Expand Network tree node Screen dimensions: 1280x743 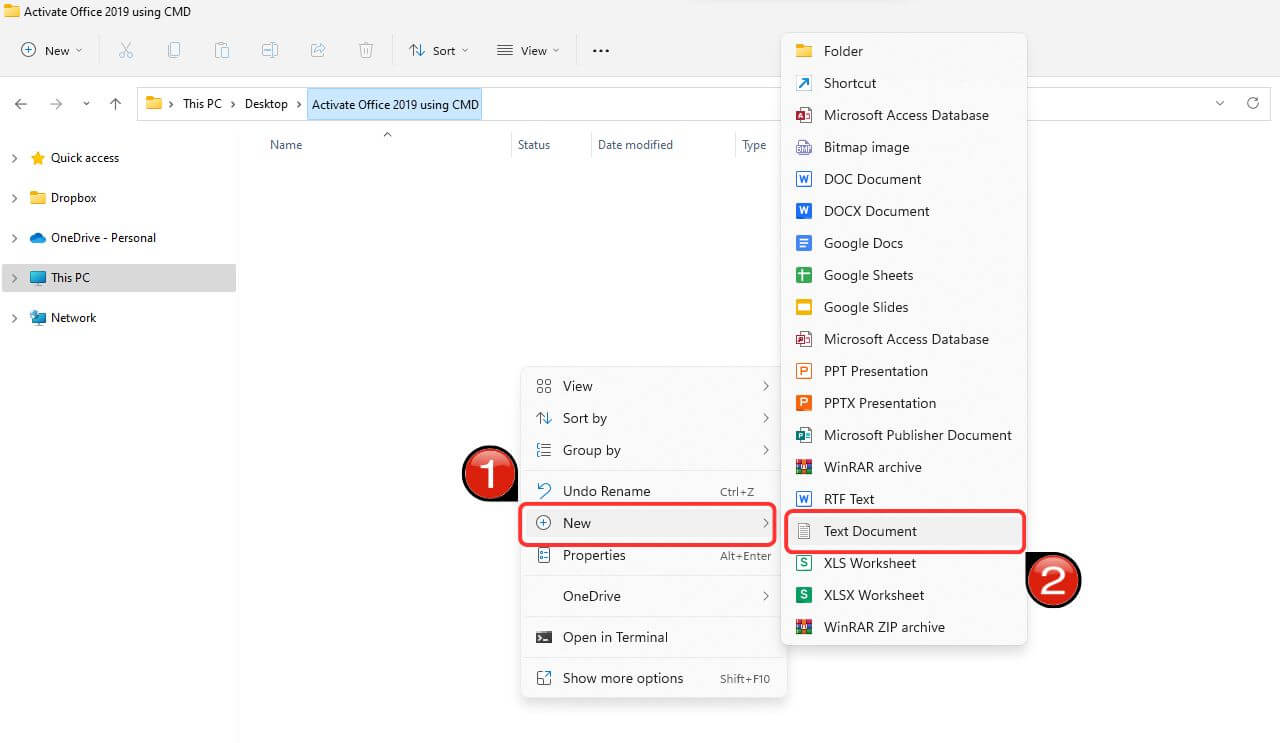14,318
